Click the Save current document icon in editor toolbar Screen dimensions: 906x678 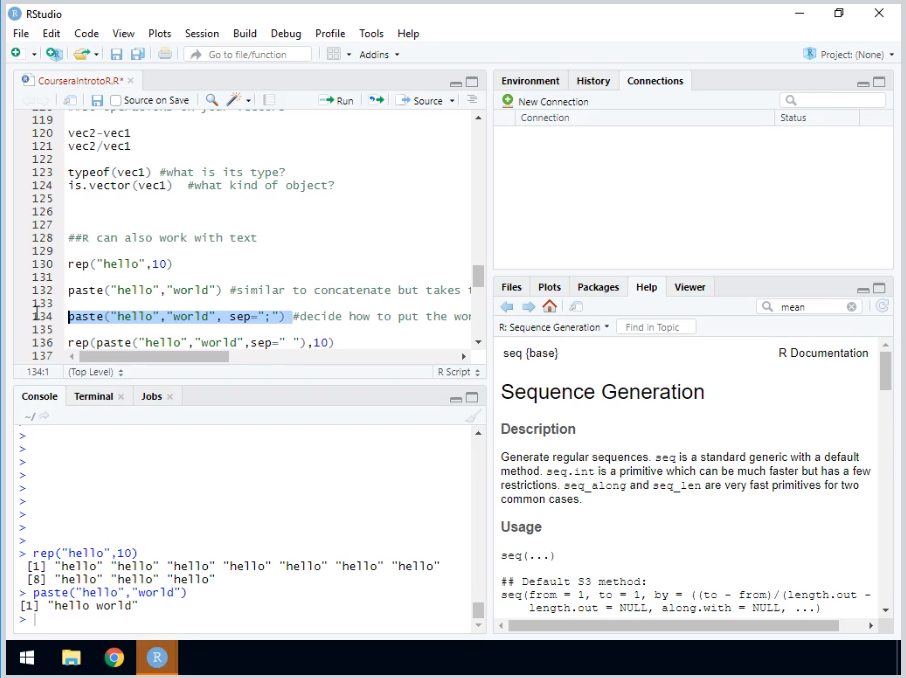(x=97, y=100)
